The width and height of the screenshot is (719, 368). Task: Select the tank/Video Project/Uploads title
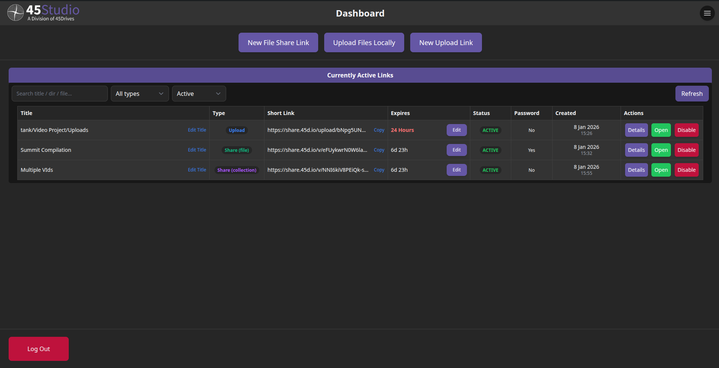tap(55, 130)
